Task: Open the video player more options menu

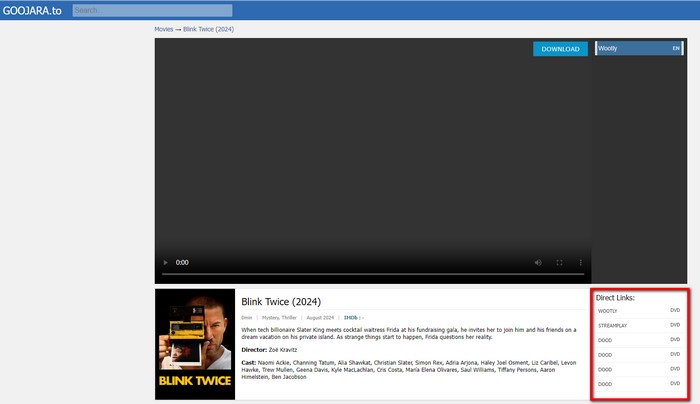Action: click(580, 262)
